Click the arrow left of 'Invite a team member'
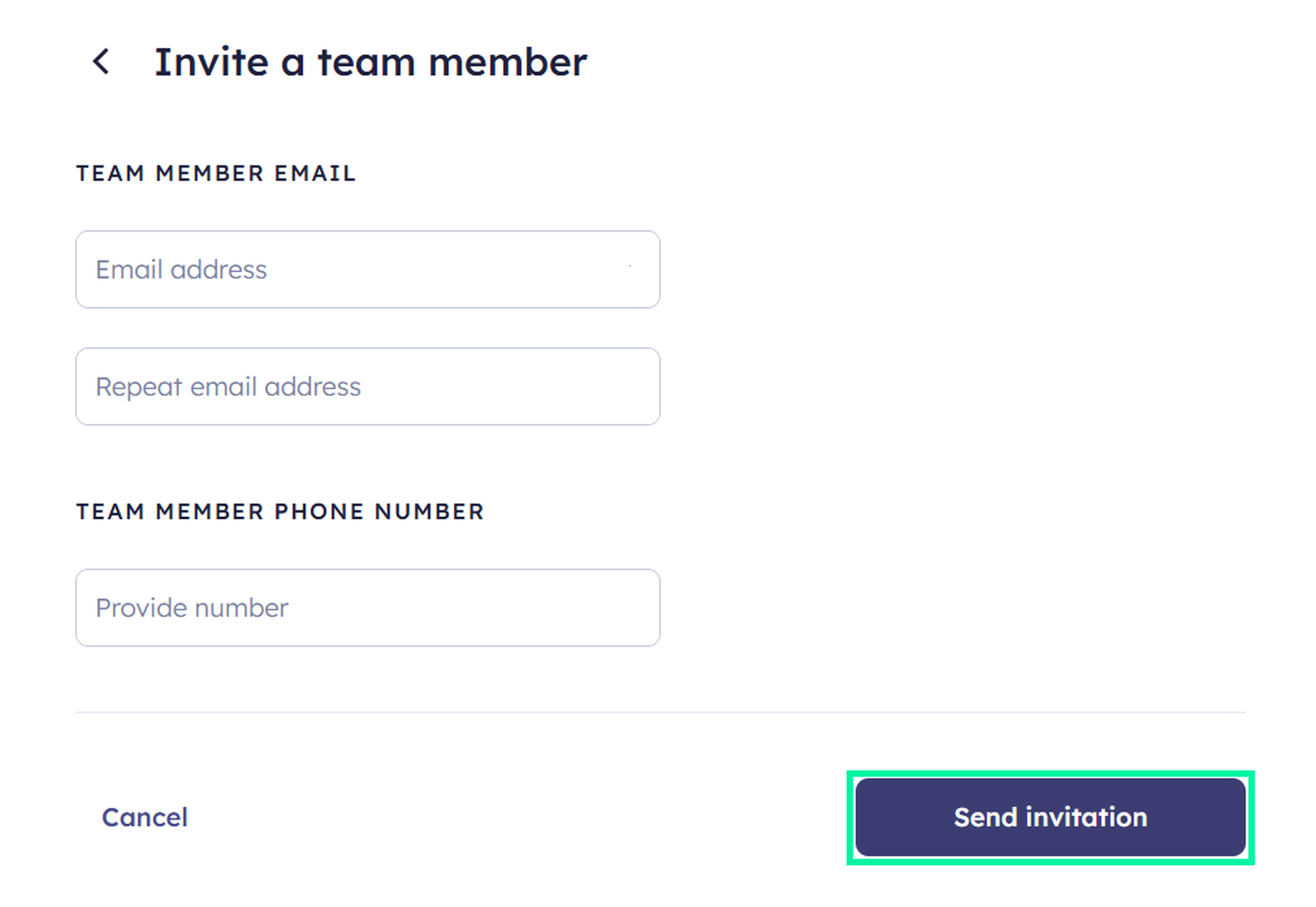This screenshot has width=1316, height=907. point(102,62)
